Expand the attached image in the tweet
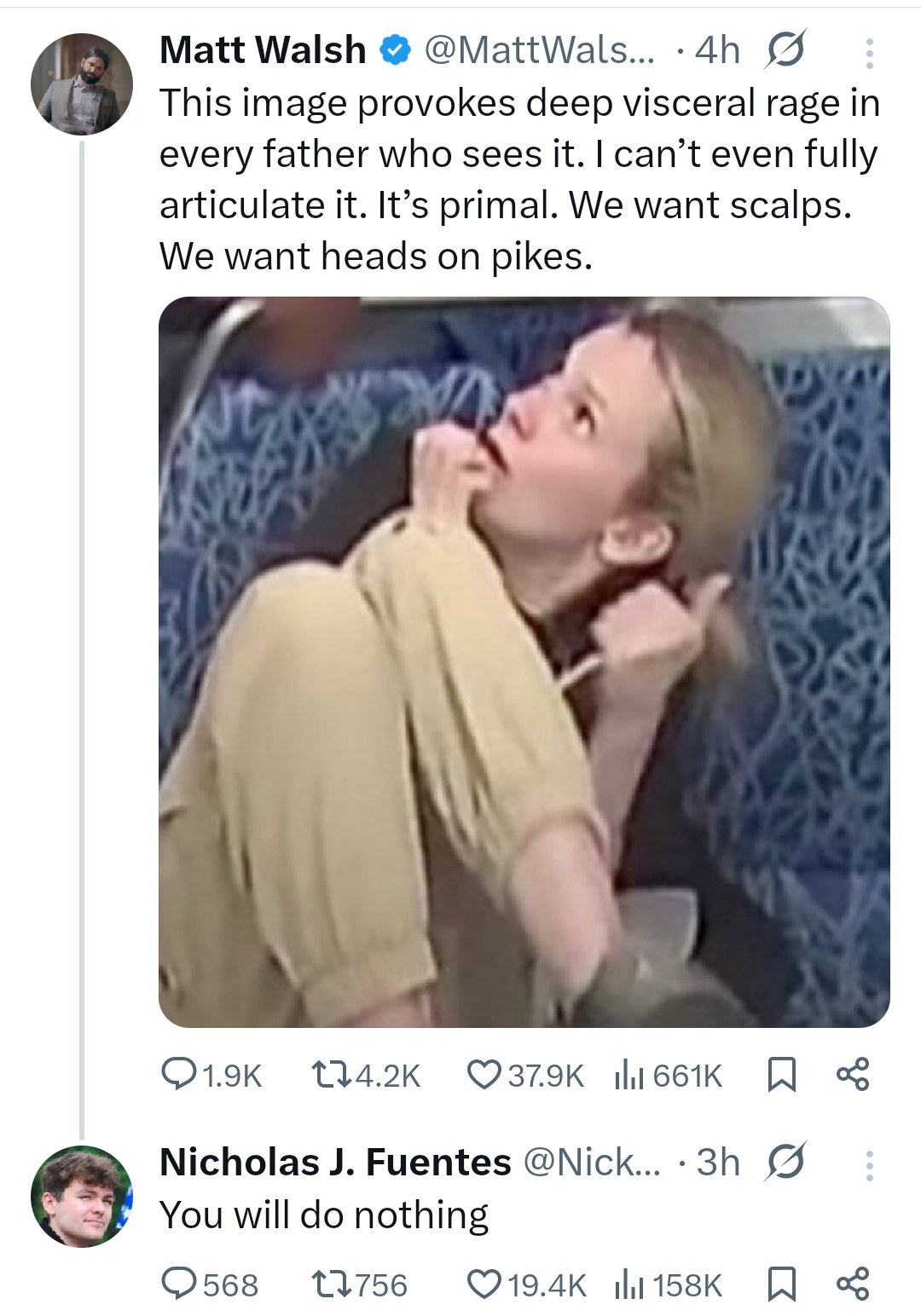Screen dimensions: 921x1316 524,661
